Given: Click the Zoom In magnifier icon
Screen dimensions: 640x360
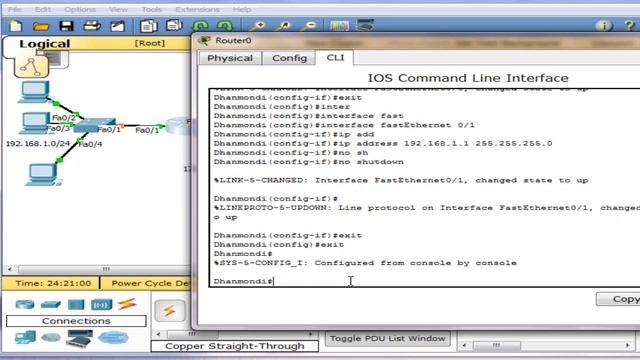Looking at the screenshot, I should (x=257, y=26).
